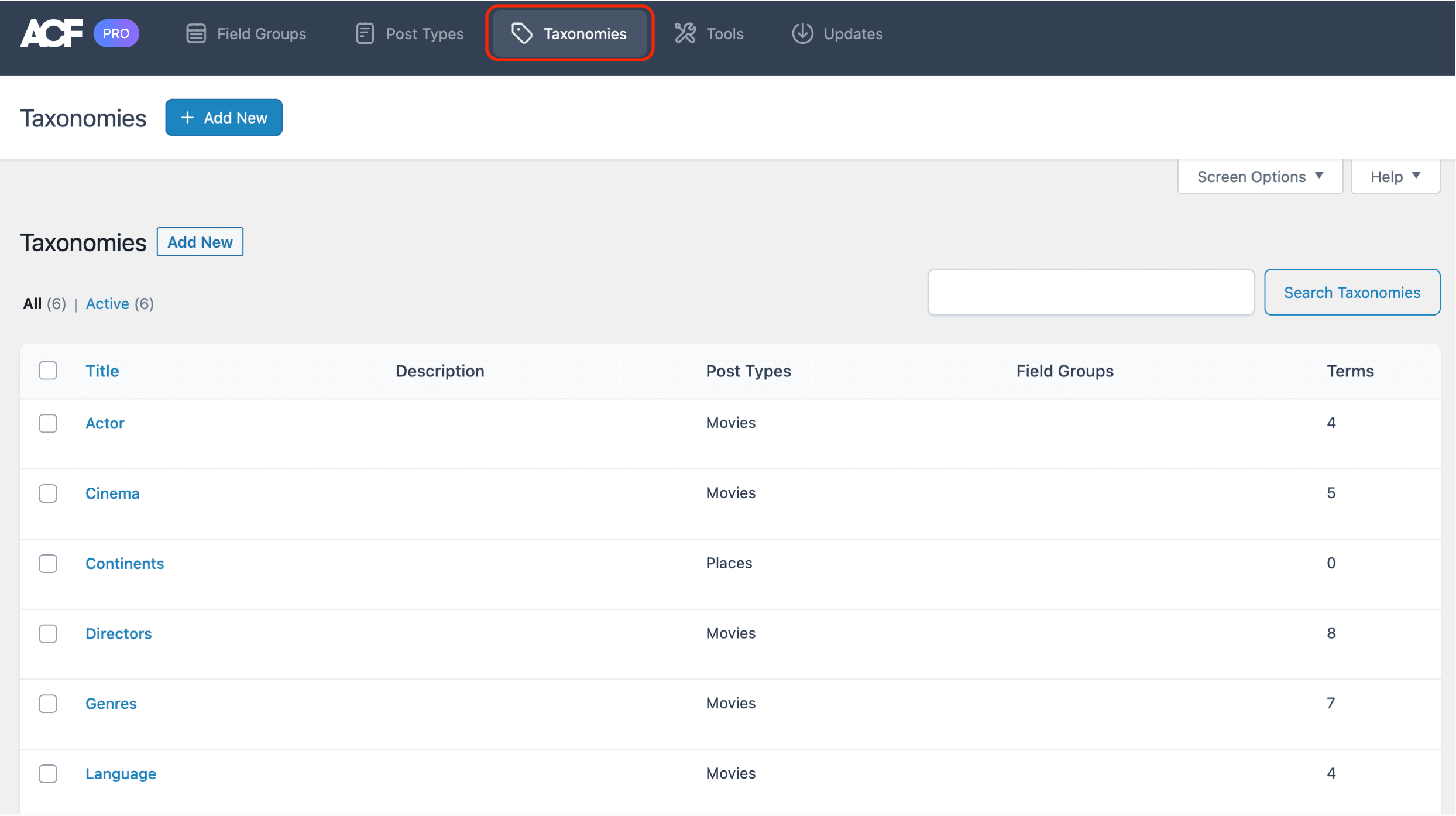
Task: Toggle the Actor taxonomy checkbox
Action: tap(47, 423)
